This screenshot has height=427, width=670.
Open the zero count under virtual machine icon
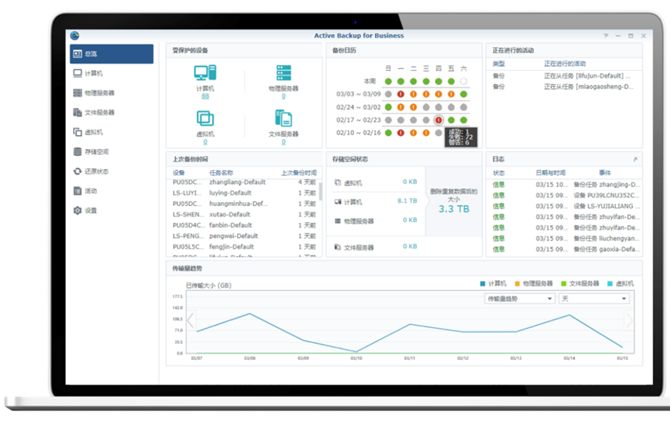(205, 142)
